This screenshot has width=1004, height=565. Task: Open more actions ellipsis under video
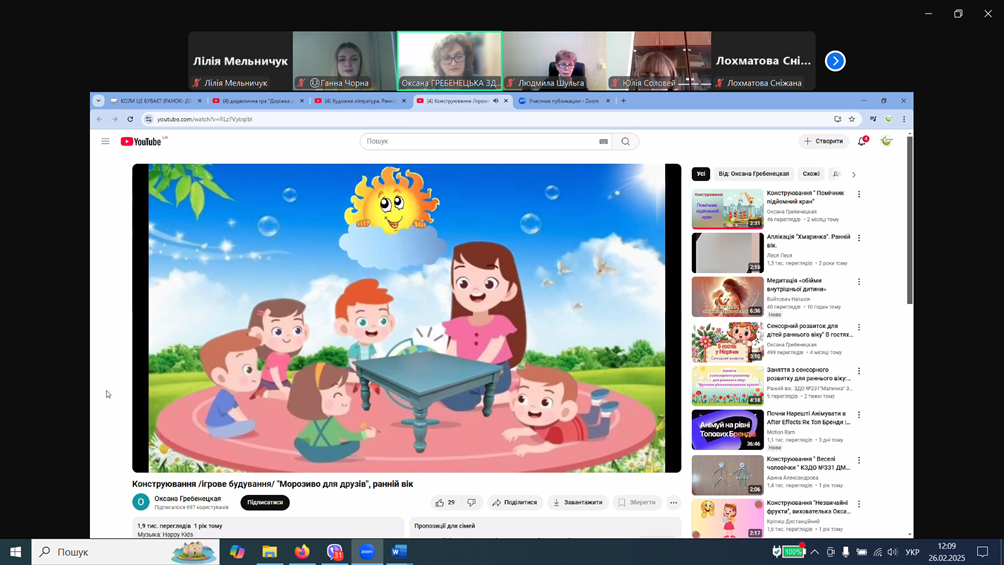674,503
